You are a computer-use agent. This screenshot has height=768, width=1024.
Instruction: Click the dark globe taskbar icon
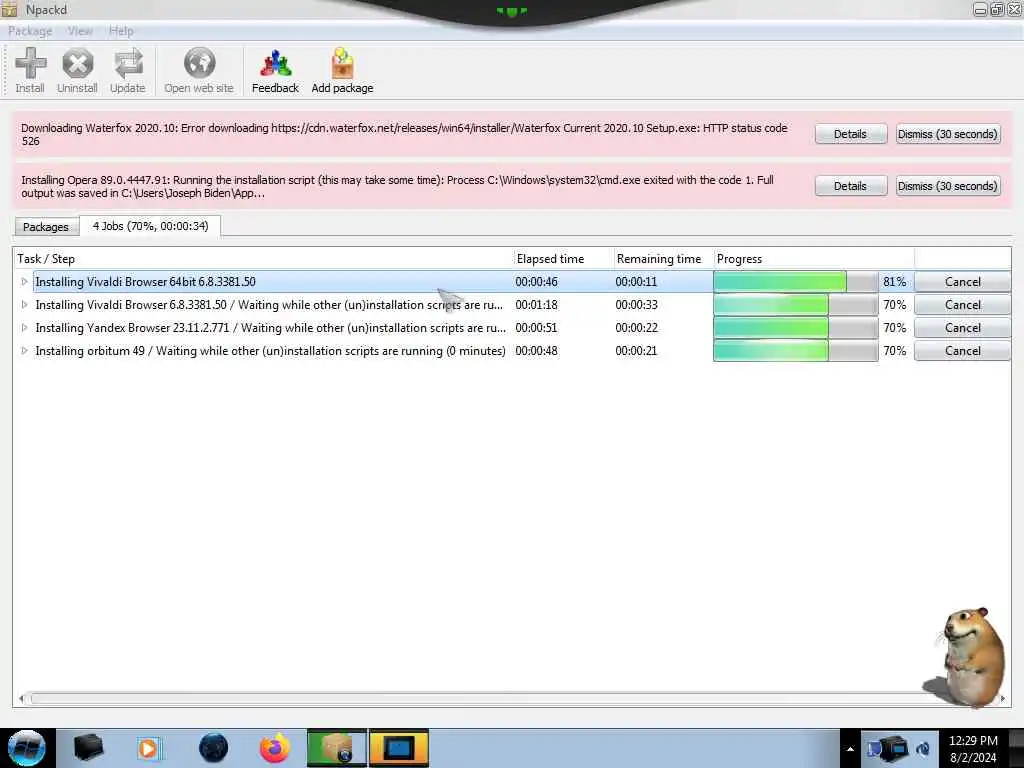point(214,748)
